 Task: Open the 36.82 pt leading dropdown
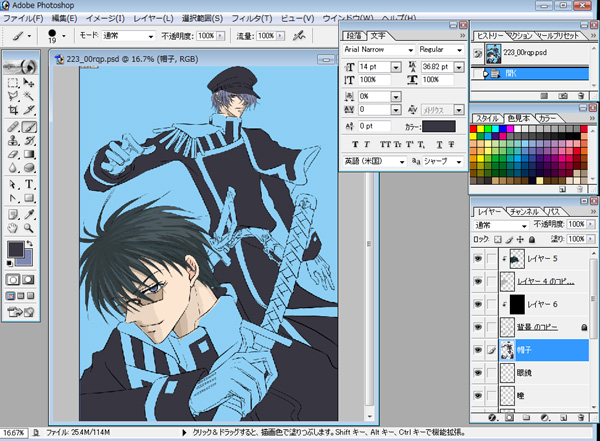459,67
